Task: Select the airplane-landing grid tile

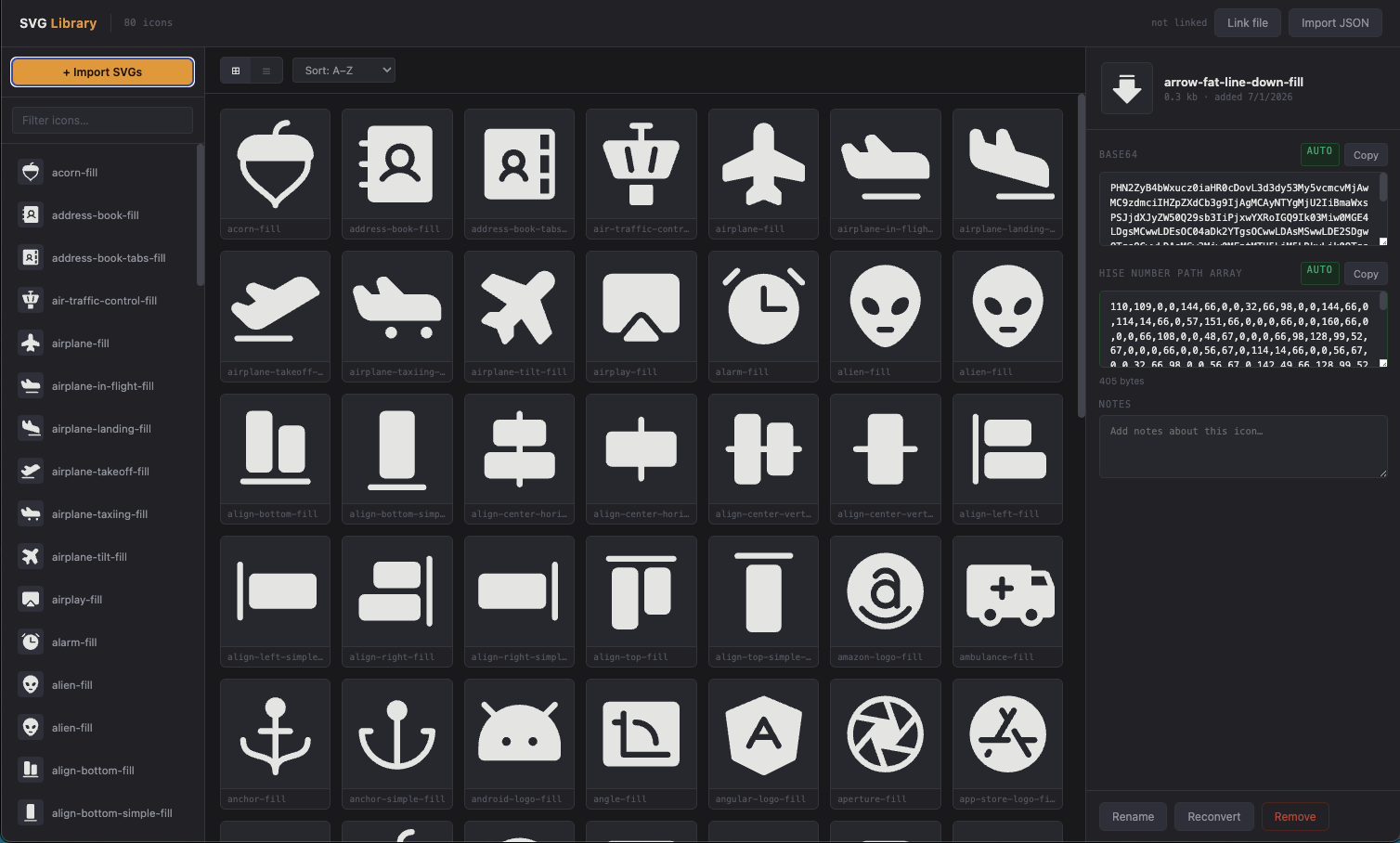Action: [x=1007, y=174]
